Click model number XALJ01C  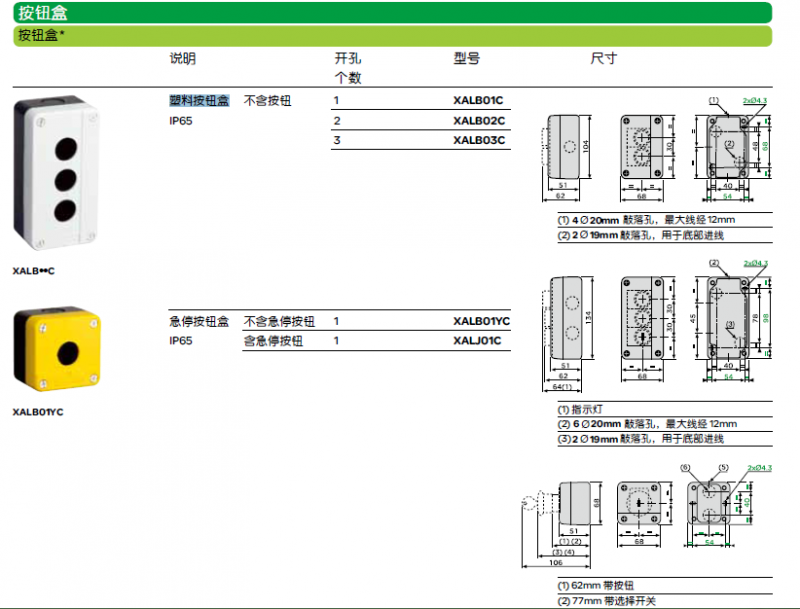[476, 341]
